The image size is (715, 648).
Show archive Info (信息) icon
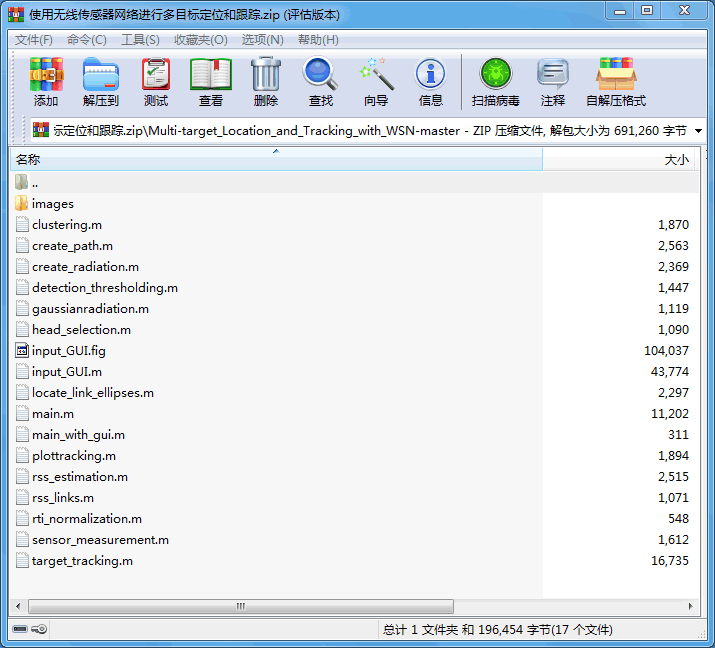pos(430,82)
